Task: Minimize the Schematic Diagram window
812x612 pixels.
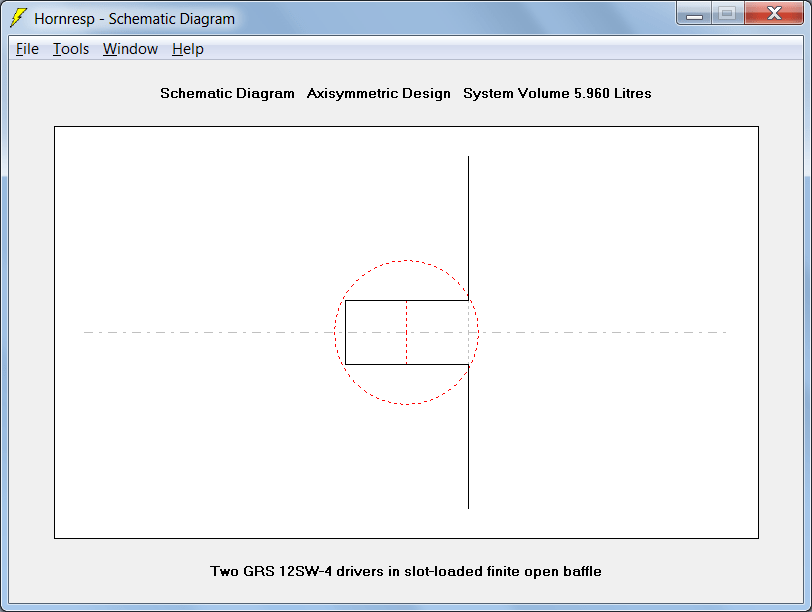Action: [x=694, y=14]
